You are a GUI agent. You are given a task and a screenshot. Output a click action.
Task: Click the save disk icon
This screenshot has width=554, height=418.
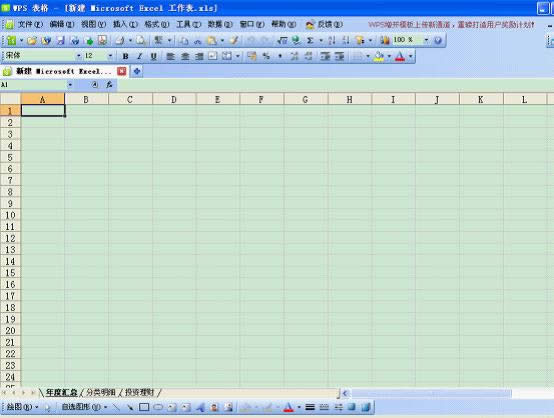point(60,40)
